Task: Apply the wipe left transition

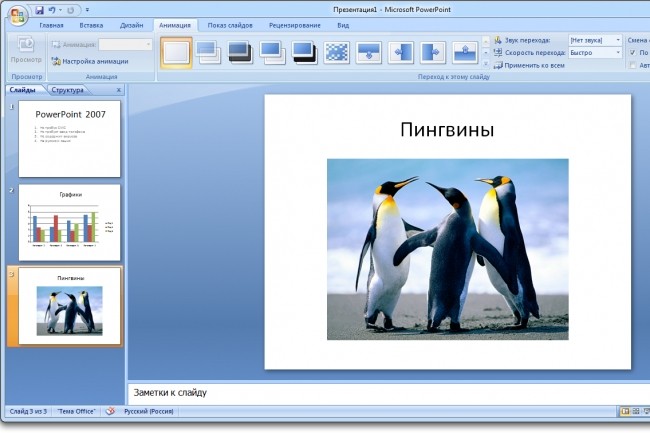Action: [x=400, y=53]
